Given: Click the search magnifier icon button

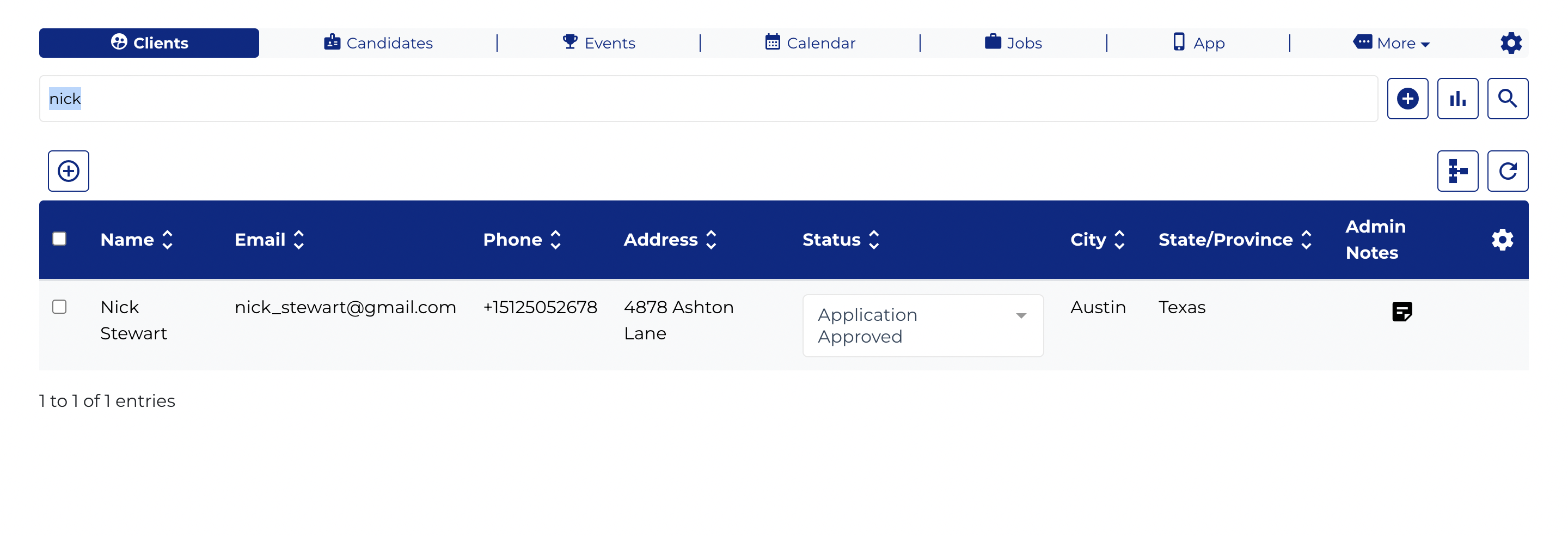Looking at the screenshot, I should coord(1507,99).
